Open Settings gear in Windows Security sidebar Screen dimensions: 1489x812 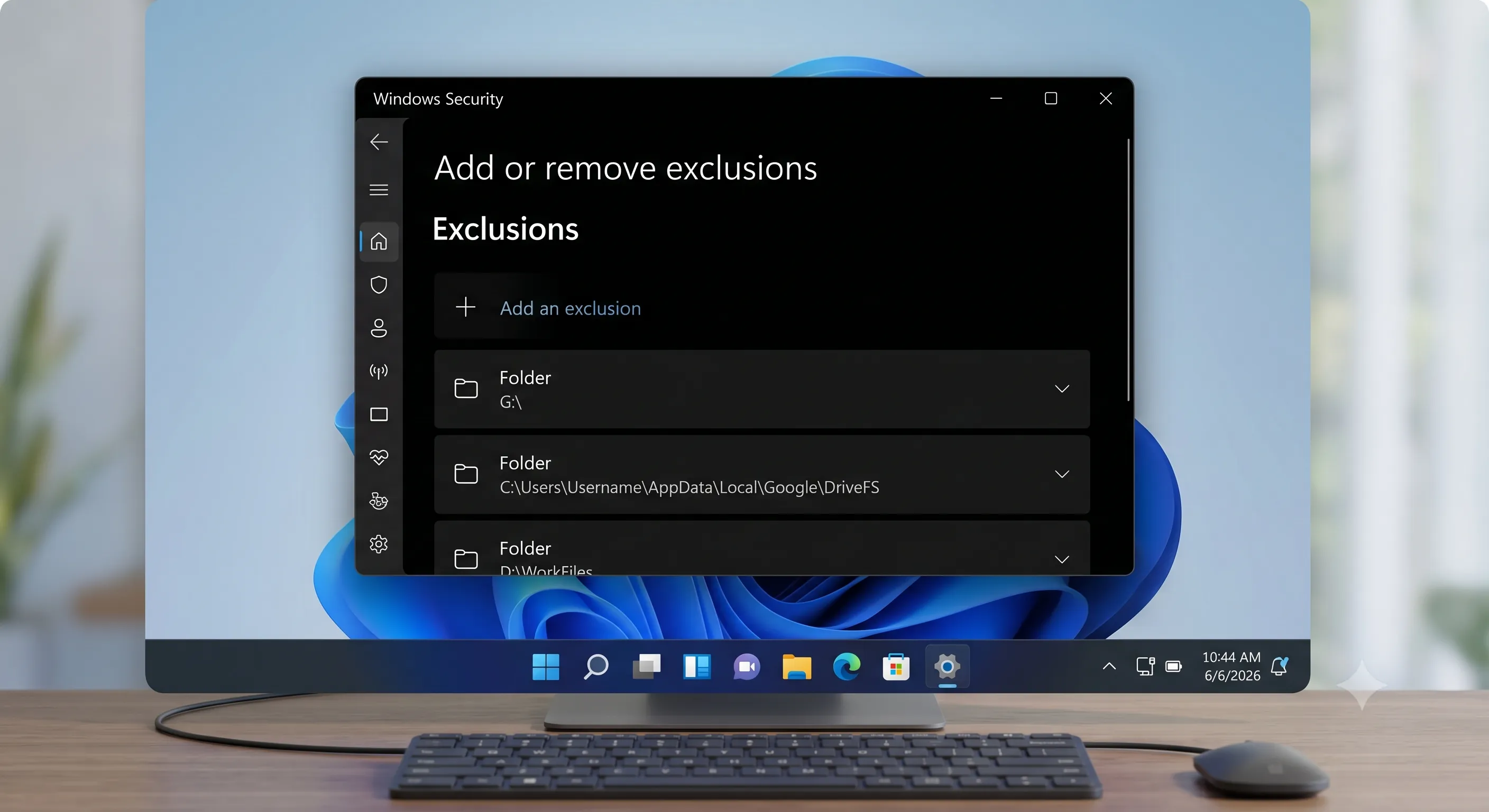379,544
